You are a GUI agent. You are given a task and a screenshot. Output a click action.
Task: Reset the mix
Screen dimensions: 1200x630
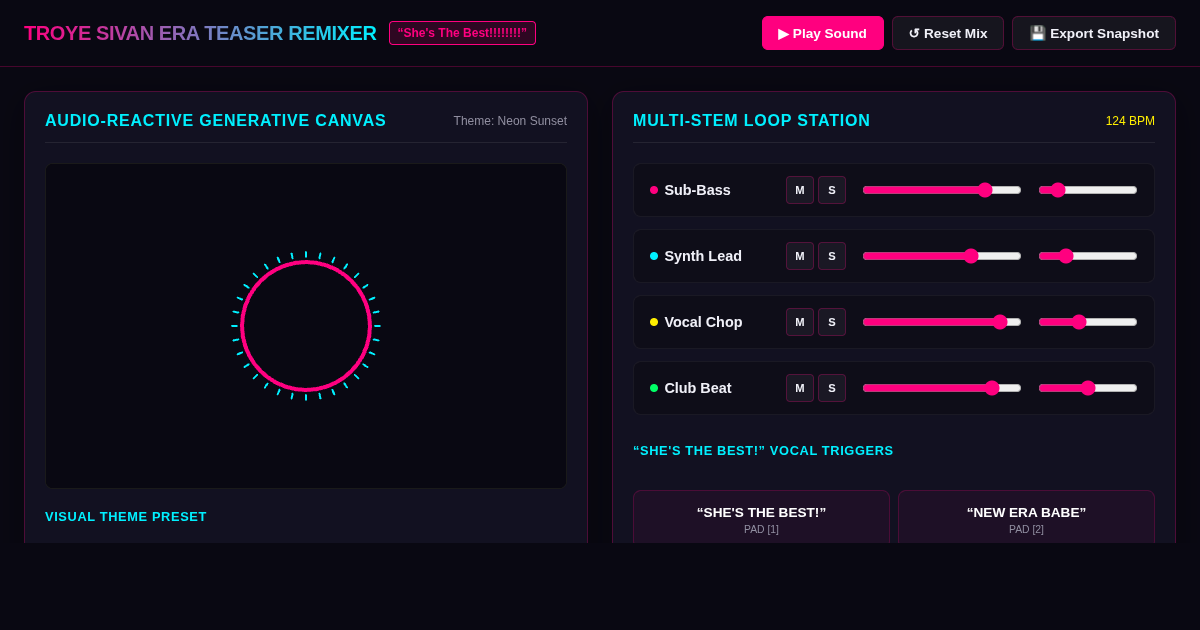[x=947, y=33]
